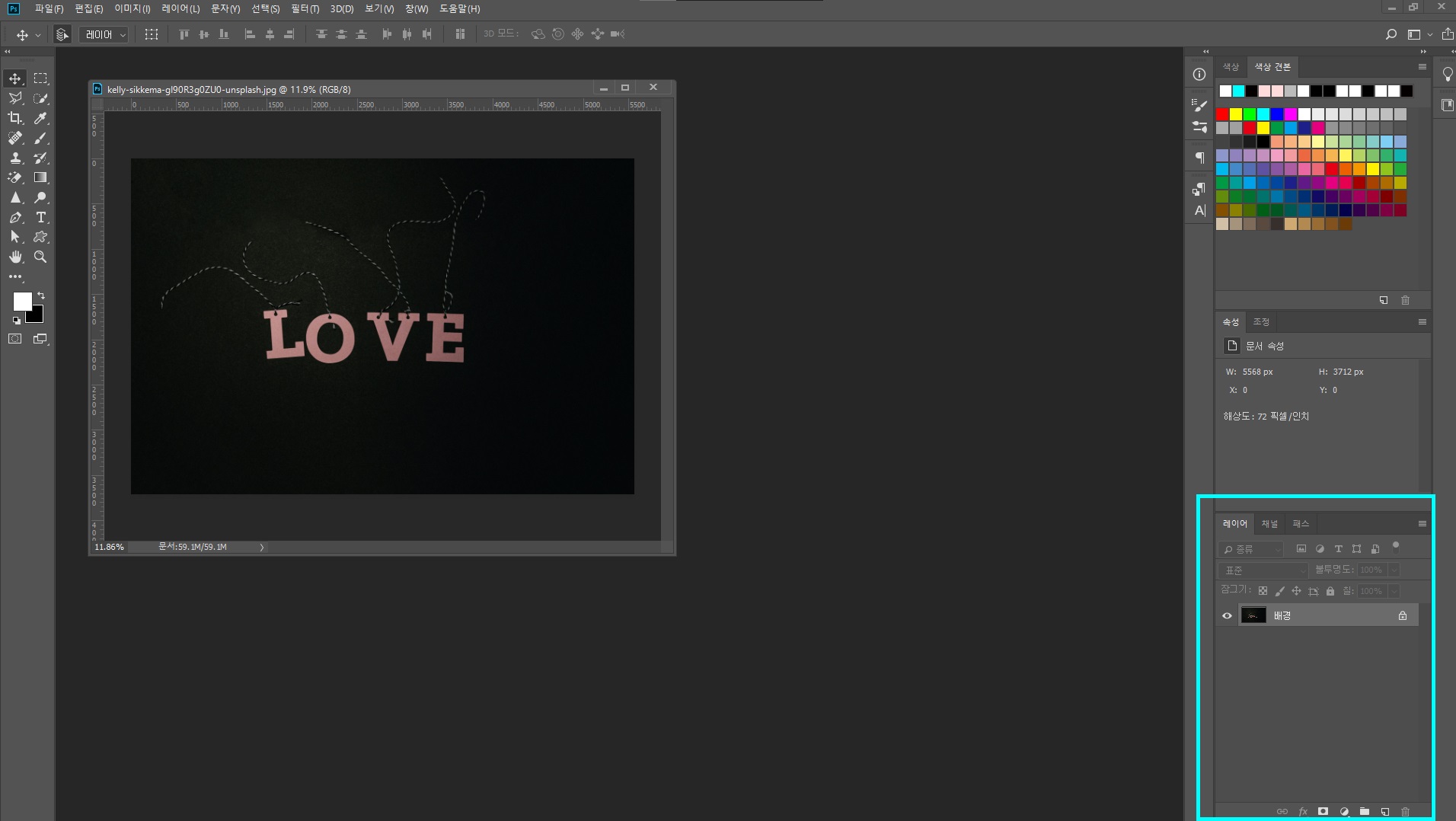Open the Move tool preset picker arrow
Viewport: 1456px width, 821px height.
point(38,35)
